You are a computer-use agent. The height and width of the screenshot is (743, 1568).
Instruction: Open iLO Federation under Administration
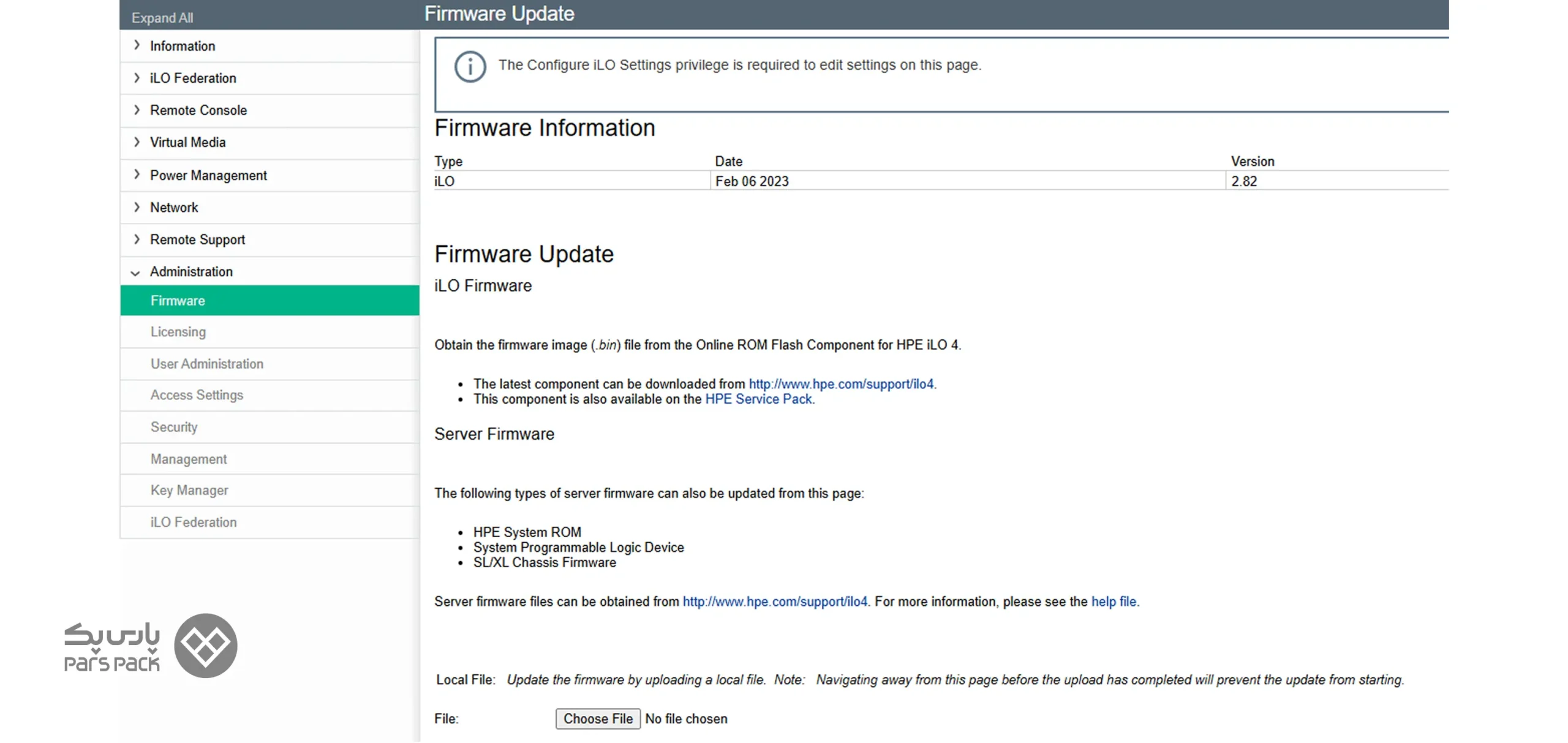269,521
